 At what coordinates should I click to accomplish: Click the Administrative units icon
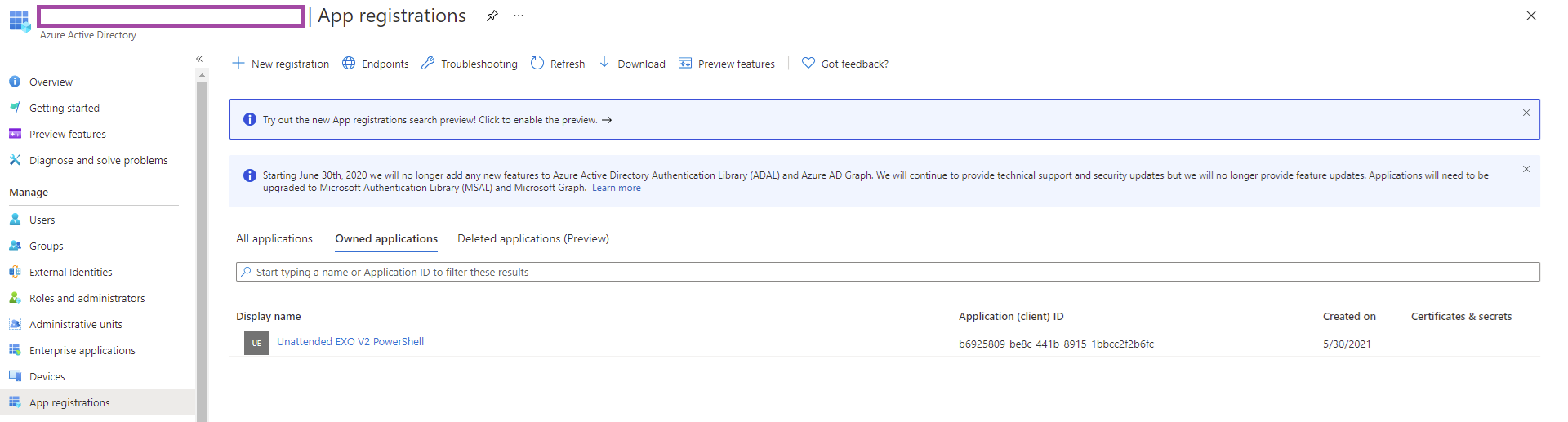15,324
